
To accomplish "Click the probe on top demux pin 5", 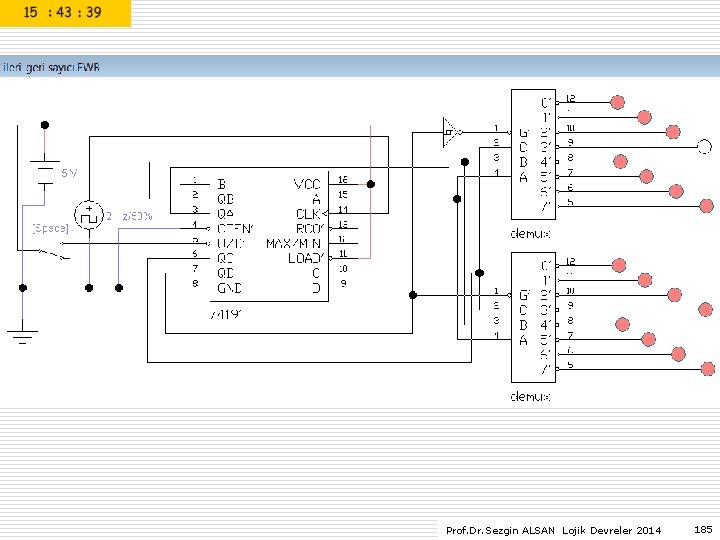I will coord(706,206).
